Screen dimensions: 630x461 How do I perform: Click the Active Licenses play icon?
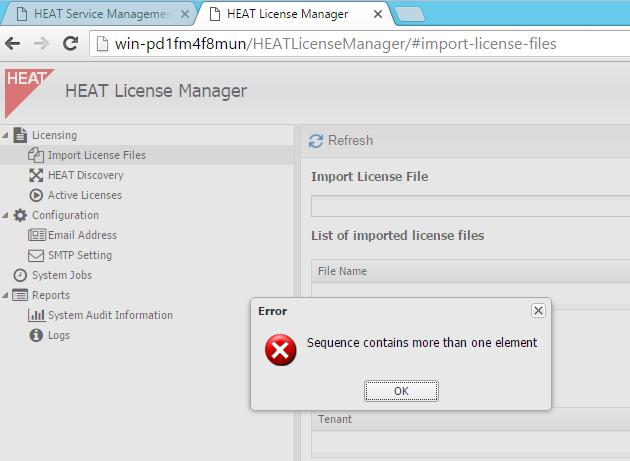[37, 195]
